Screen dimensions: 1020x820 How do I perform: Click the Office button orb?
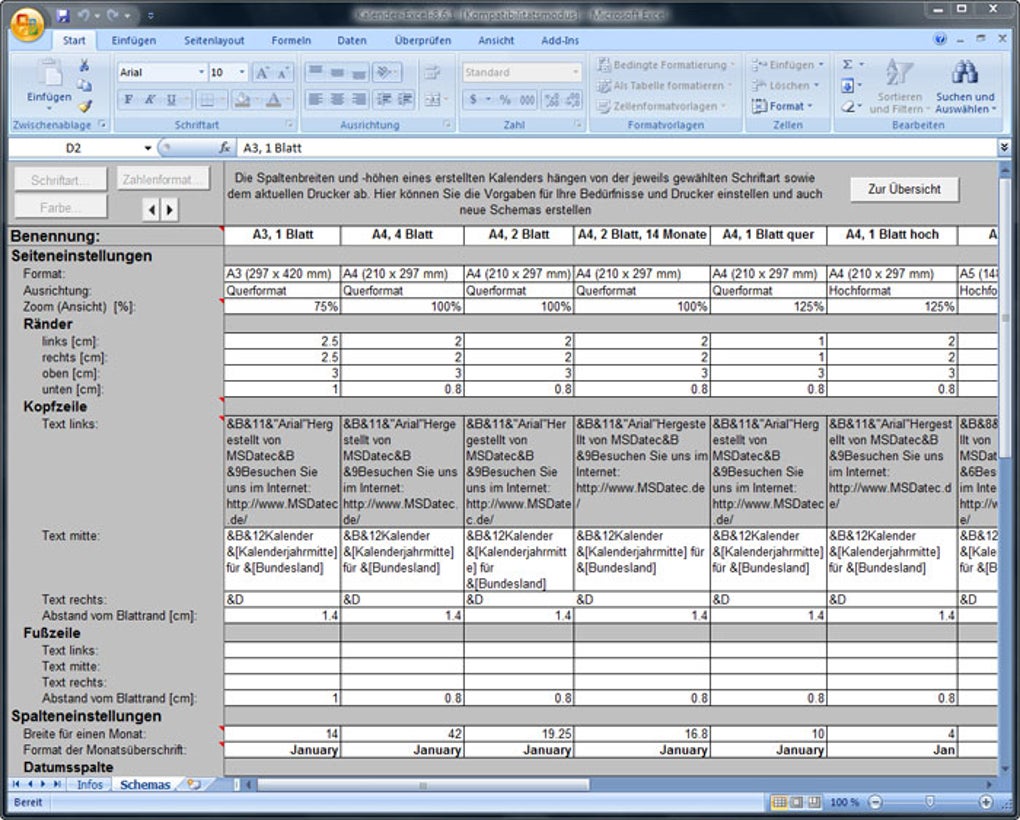pos(27,25)
